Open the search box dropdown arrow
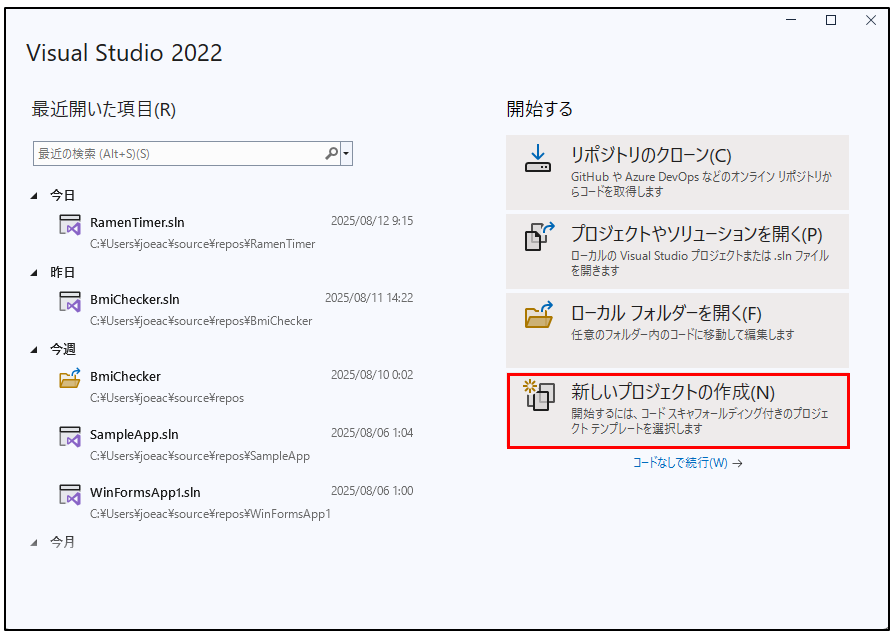Image resolution: width=895 pixels, height=635 pixels. point(346,154)
